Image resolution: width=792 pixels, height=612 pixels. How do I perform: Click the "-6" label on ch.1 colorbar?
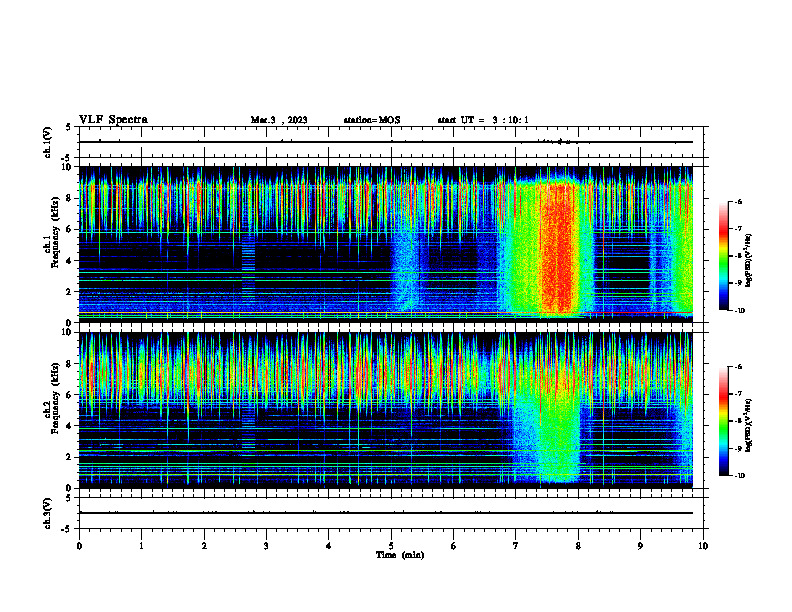point(738,201)
